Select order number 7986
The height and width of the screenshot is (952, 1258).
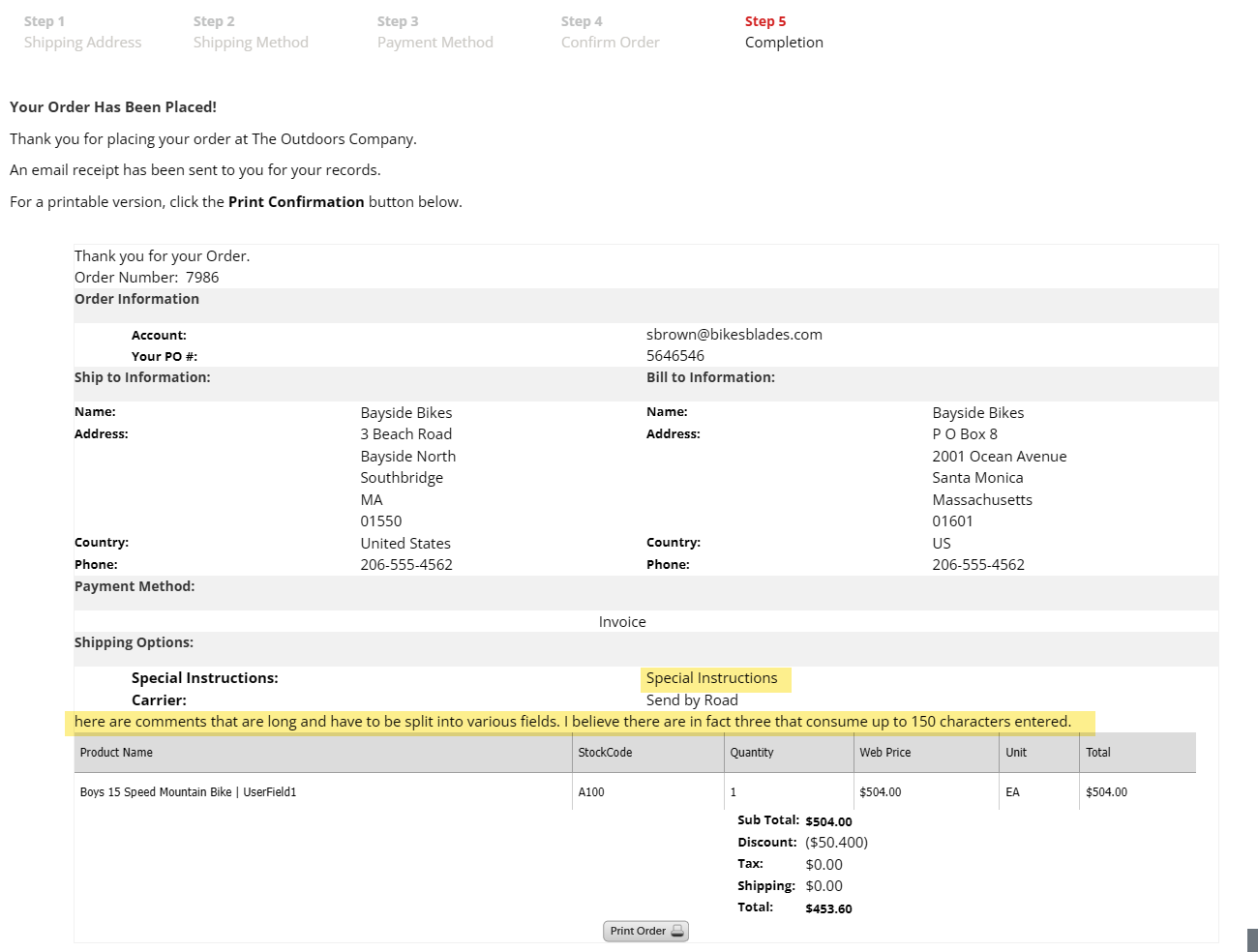click(202, 278)
